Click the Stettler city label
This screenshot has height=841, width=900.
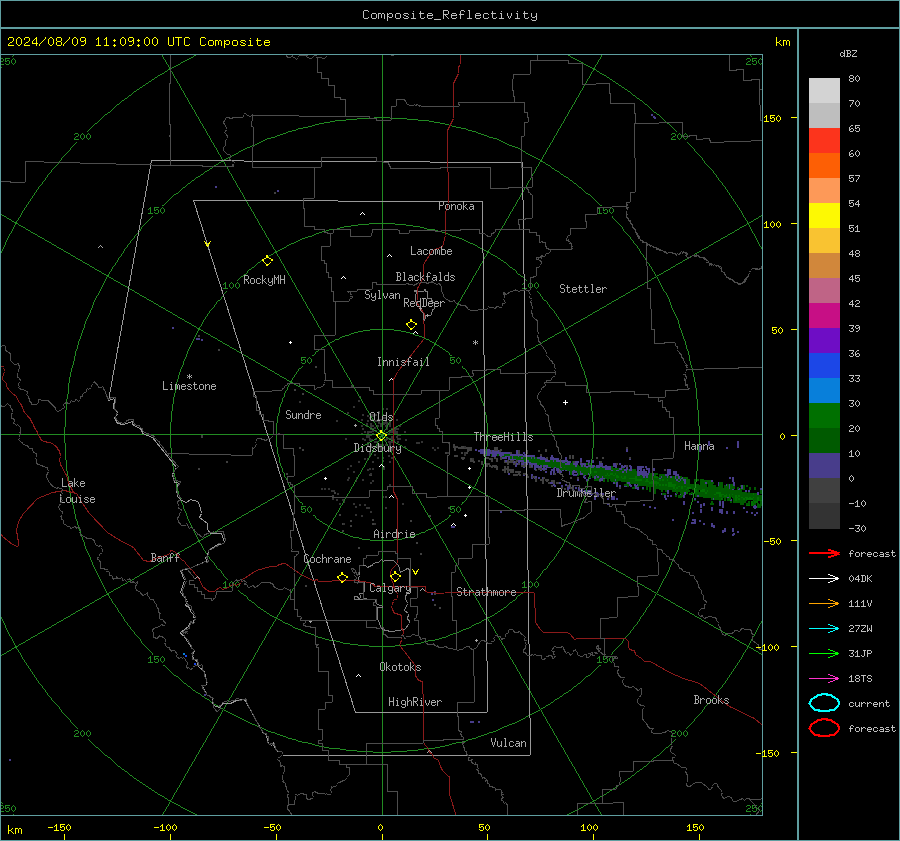[583, 289]
